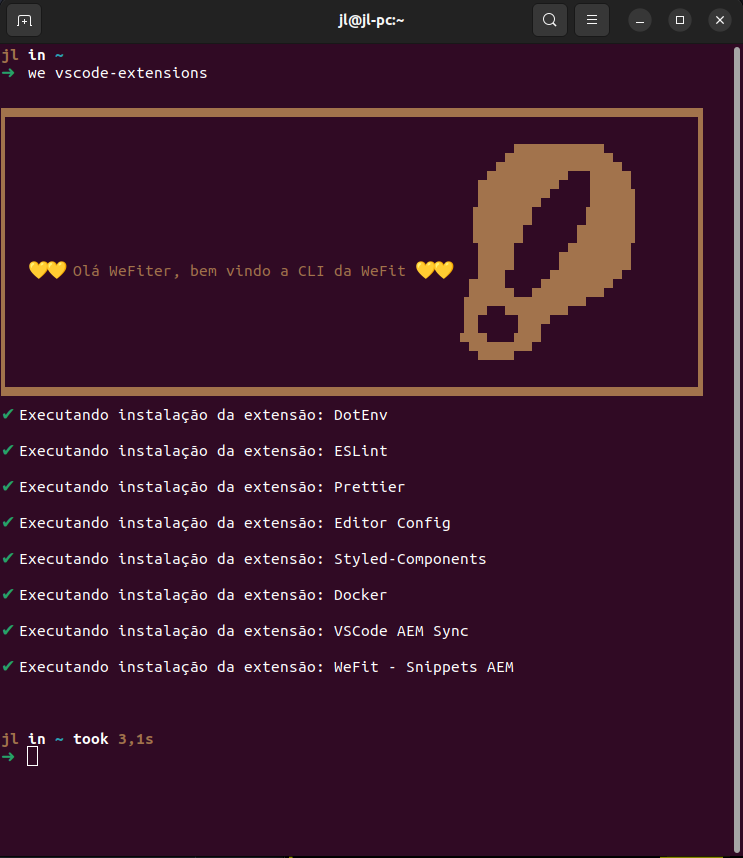The height and width of the screenshot is (858, 743).
Task: Maximize the terminal window
Action: click(680, 20)
